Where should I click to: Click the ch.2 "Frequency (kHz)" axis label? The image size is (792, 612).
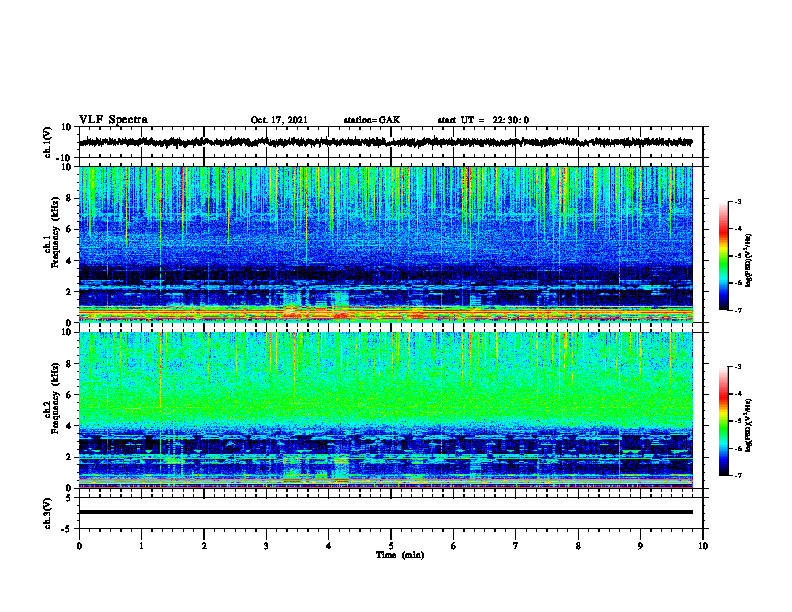(x=55, y=398)
